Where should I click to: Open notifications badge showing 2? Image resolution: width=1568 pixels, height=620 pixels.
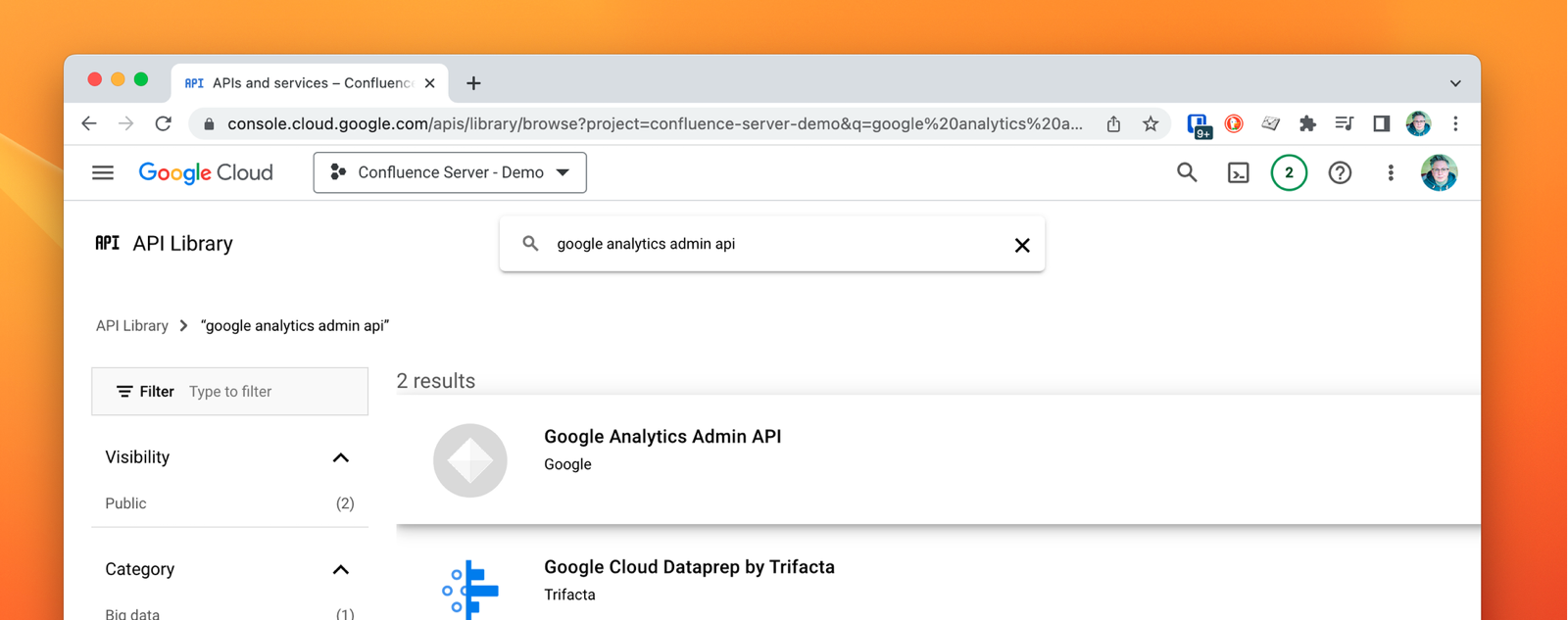click(1289, 172)
